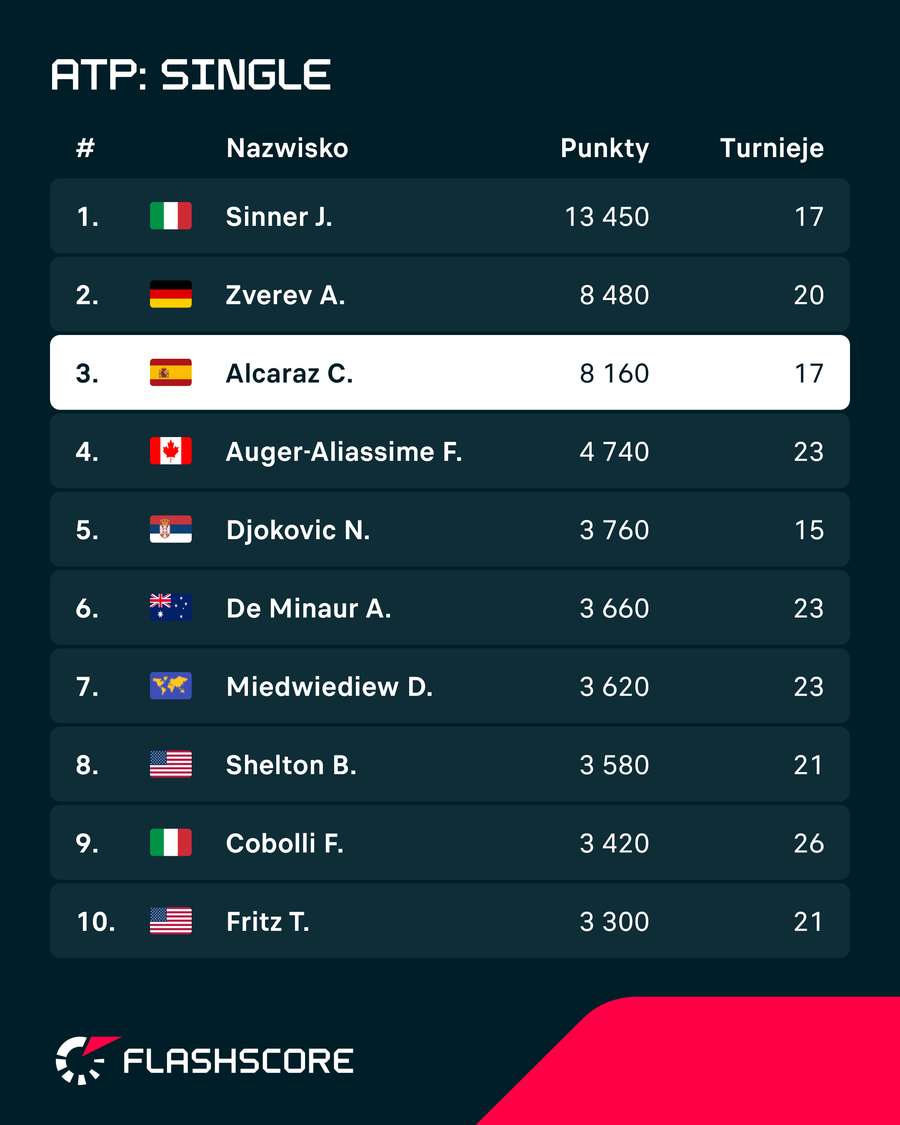900x1125 pixels.
Task: Click Sinner's 13 450 points value
Action: pos(607,217)
